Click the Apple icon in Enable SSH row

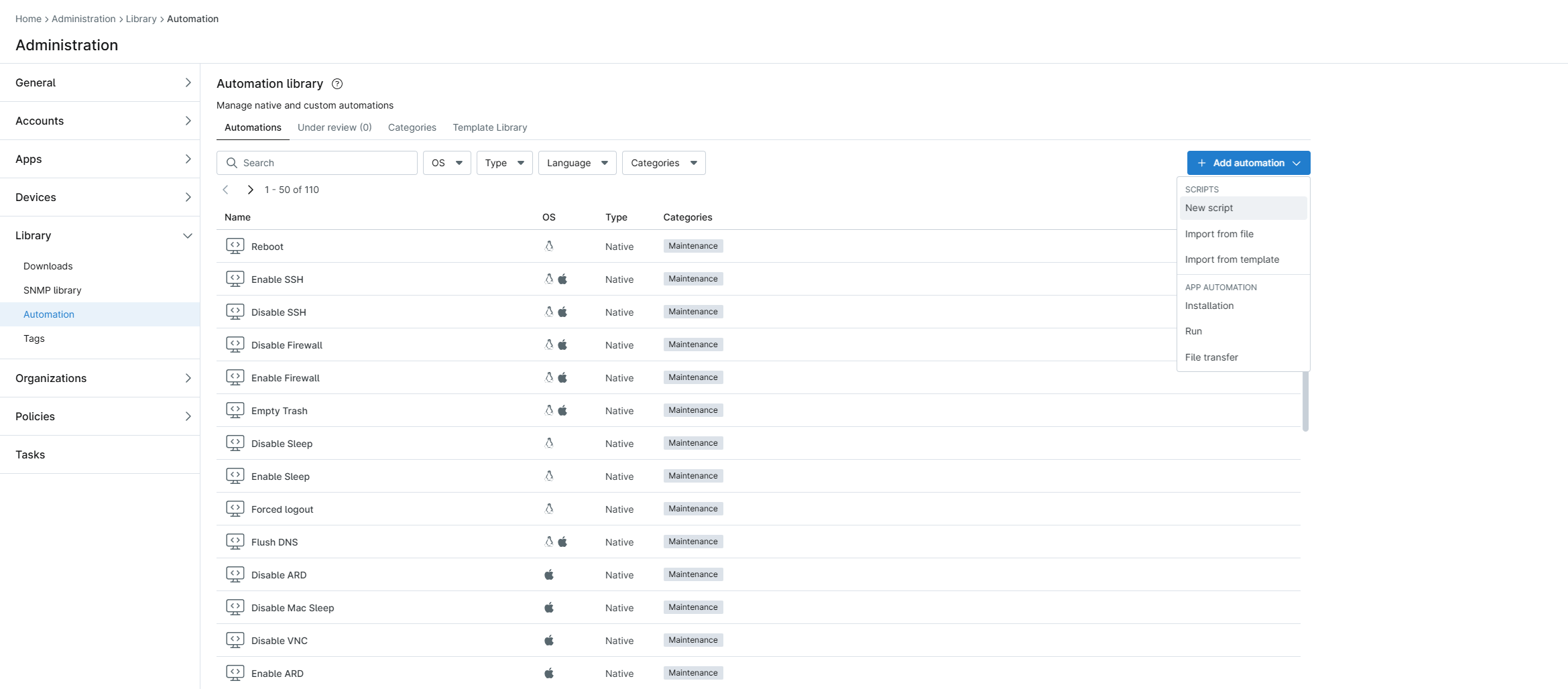coord(562,279)
